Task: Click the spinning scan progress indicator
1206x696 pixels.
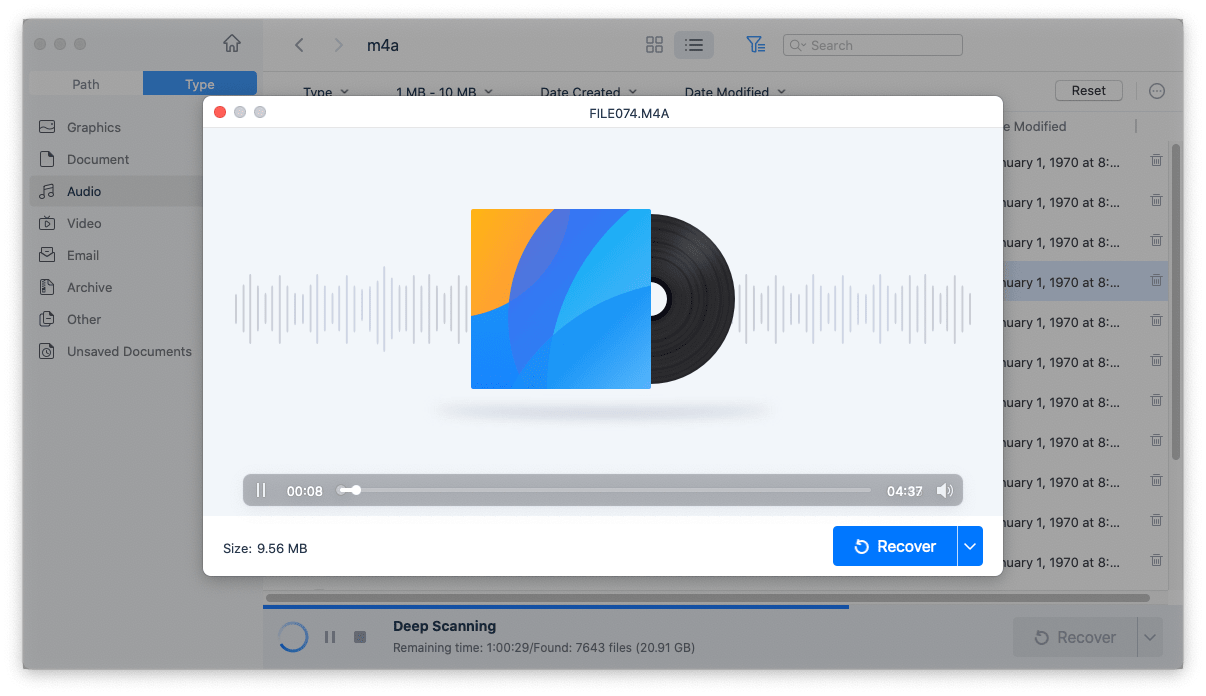Action: (x=293, y=637)
